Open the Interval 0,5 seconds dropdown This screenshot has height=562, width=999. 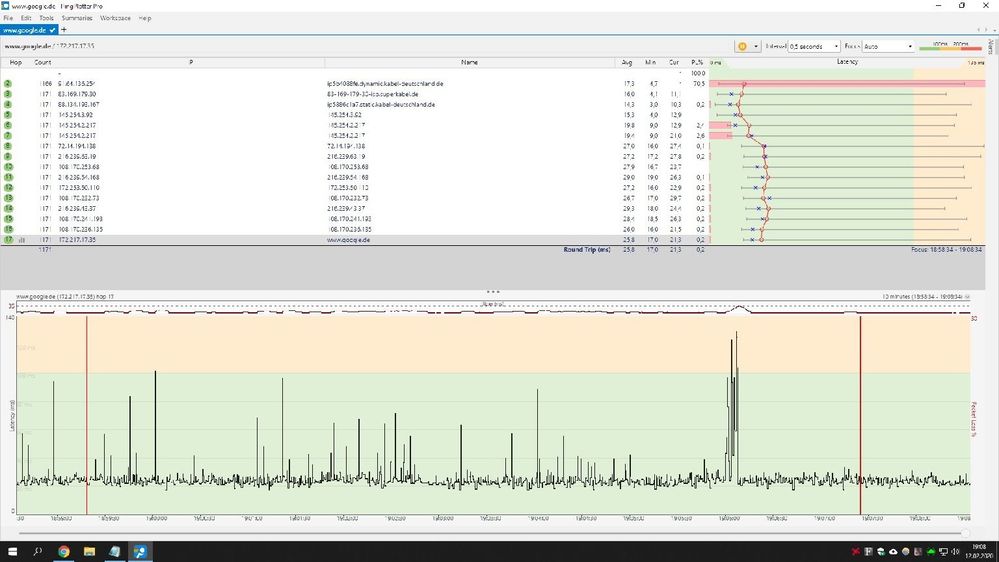click(814, 47)
